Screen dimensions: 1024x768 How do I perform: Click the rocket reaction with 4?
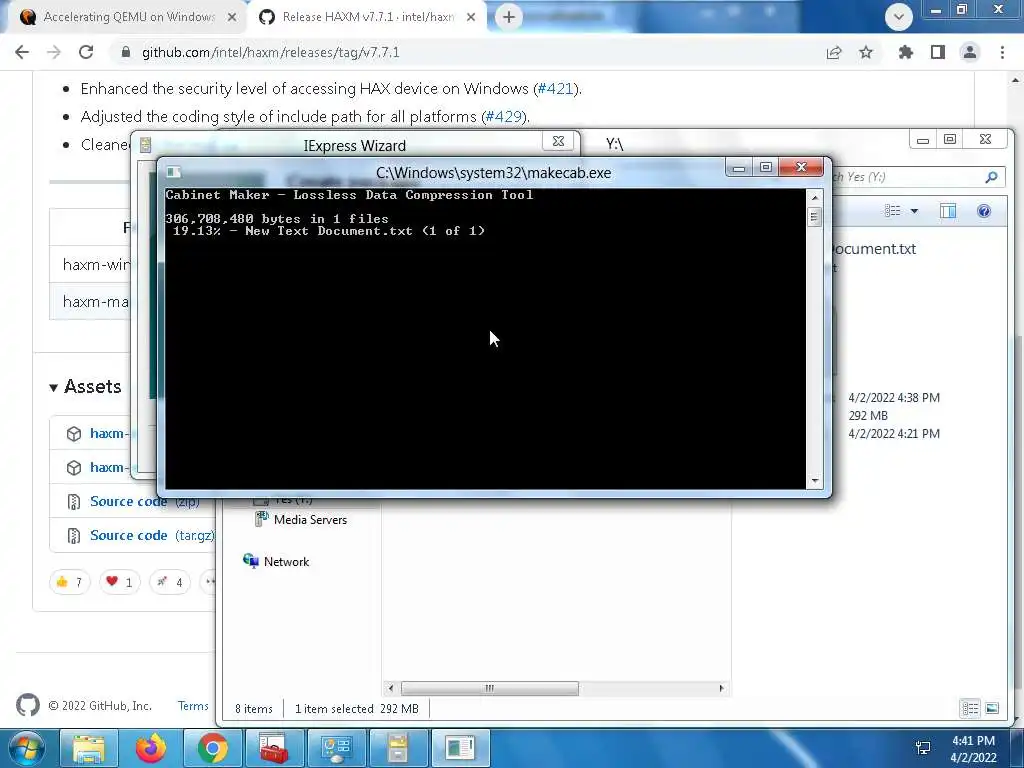pos(170,582)
